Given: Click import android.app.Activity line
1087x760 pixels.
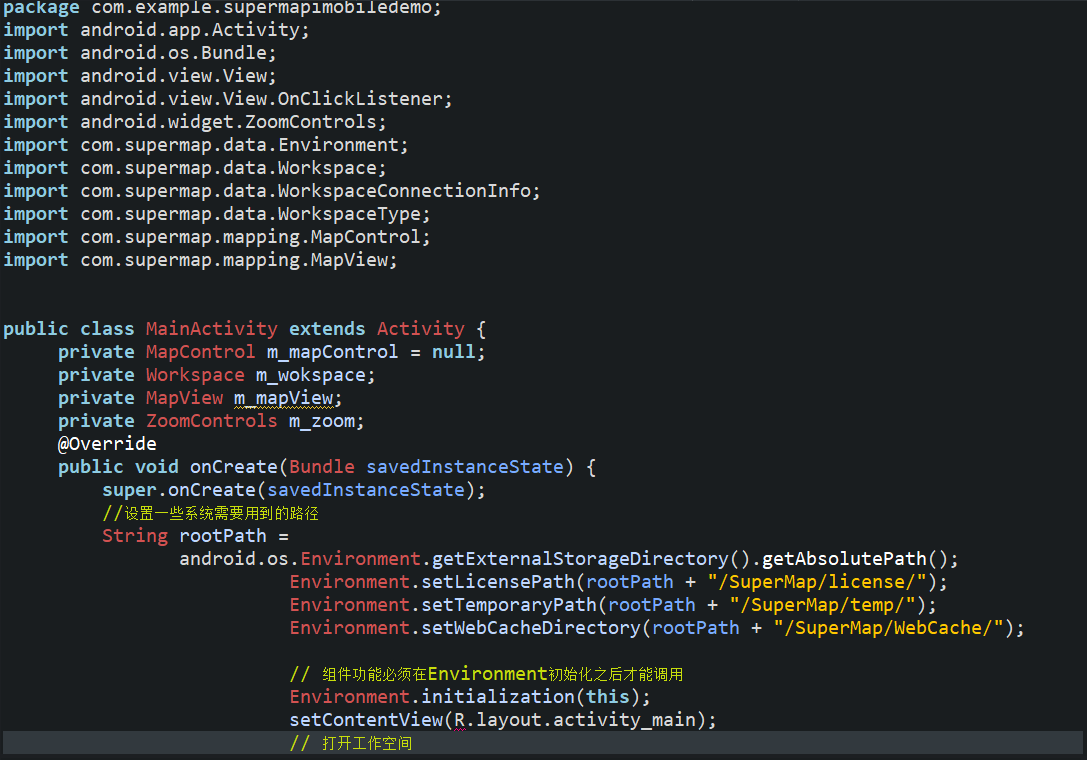Looking at the screenshot, I should (x=156, y=30).
